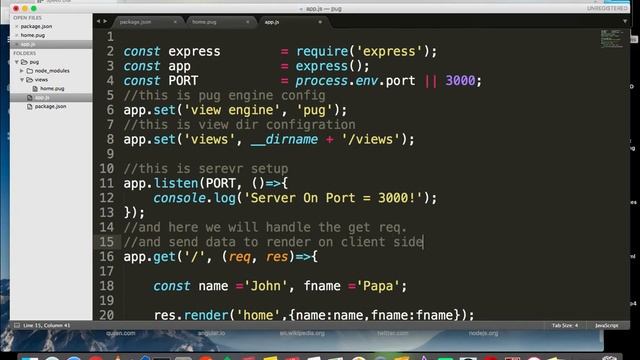Click the app.set 'view engine' line
Viewport: 640px width, 360px height.
coord(235,110)
